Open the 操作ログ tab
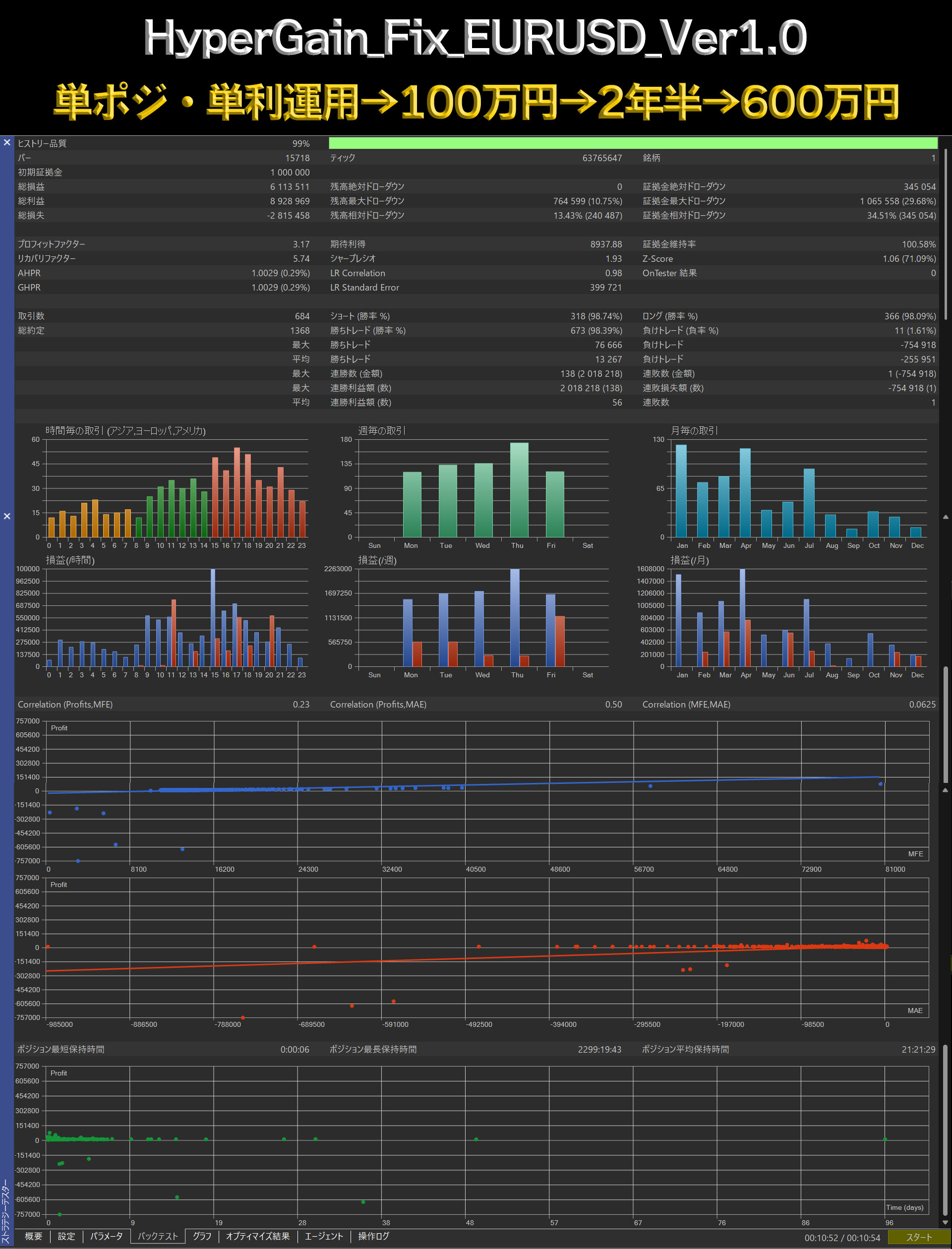The height and width of the screenshot is (1249, 952). click(x=373, y=1236)
